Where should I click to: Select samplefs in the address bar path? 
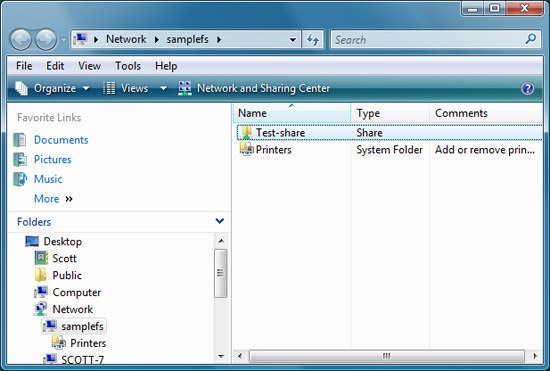pyautogui.click(x=187, y=39)
